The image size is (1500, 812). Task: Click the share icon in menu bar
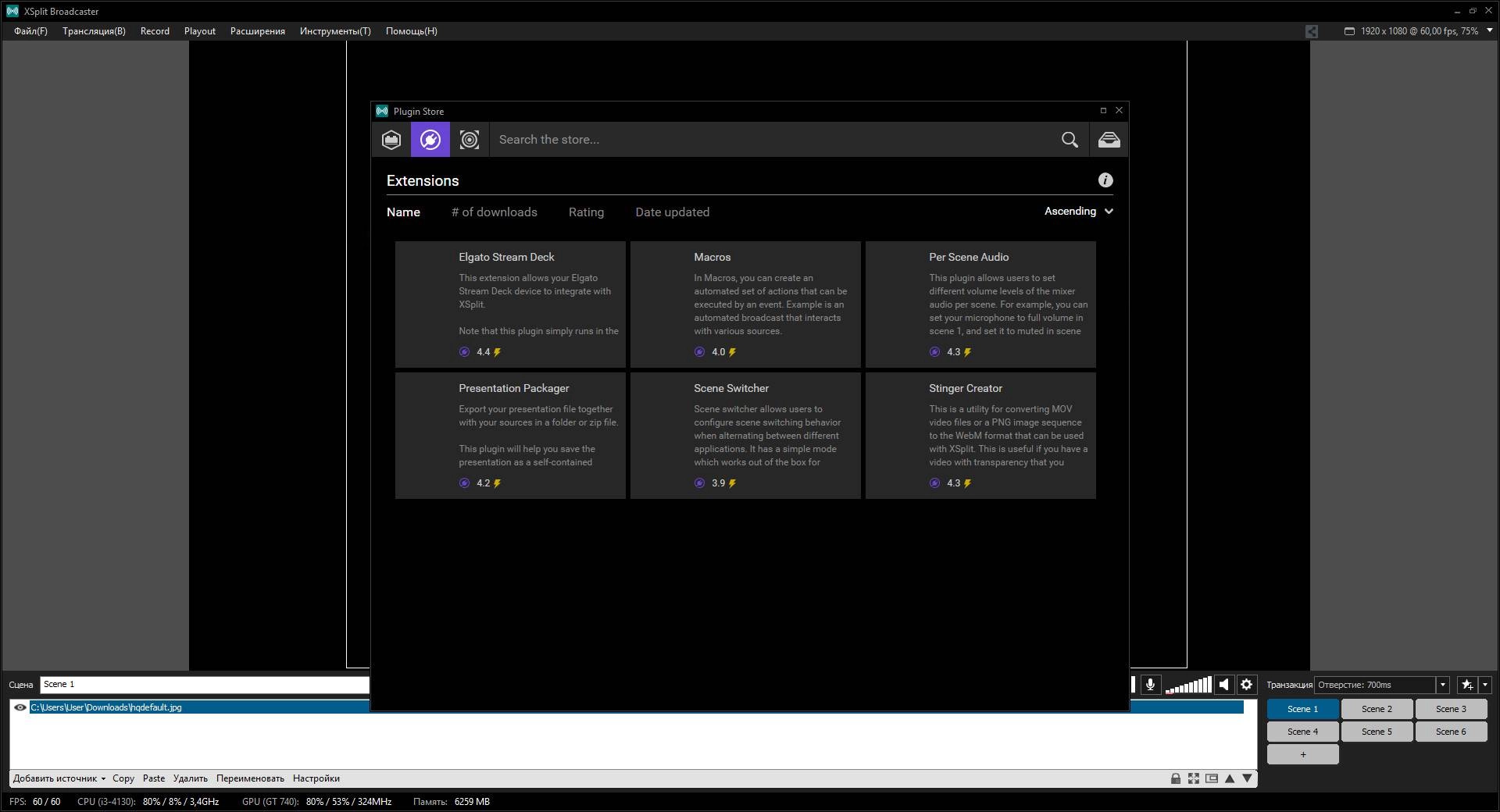[1312, 31]
